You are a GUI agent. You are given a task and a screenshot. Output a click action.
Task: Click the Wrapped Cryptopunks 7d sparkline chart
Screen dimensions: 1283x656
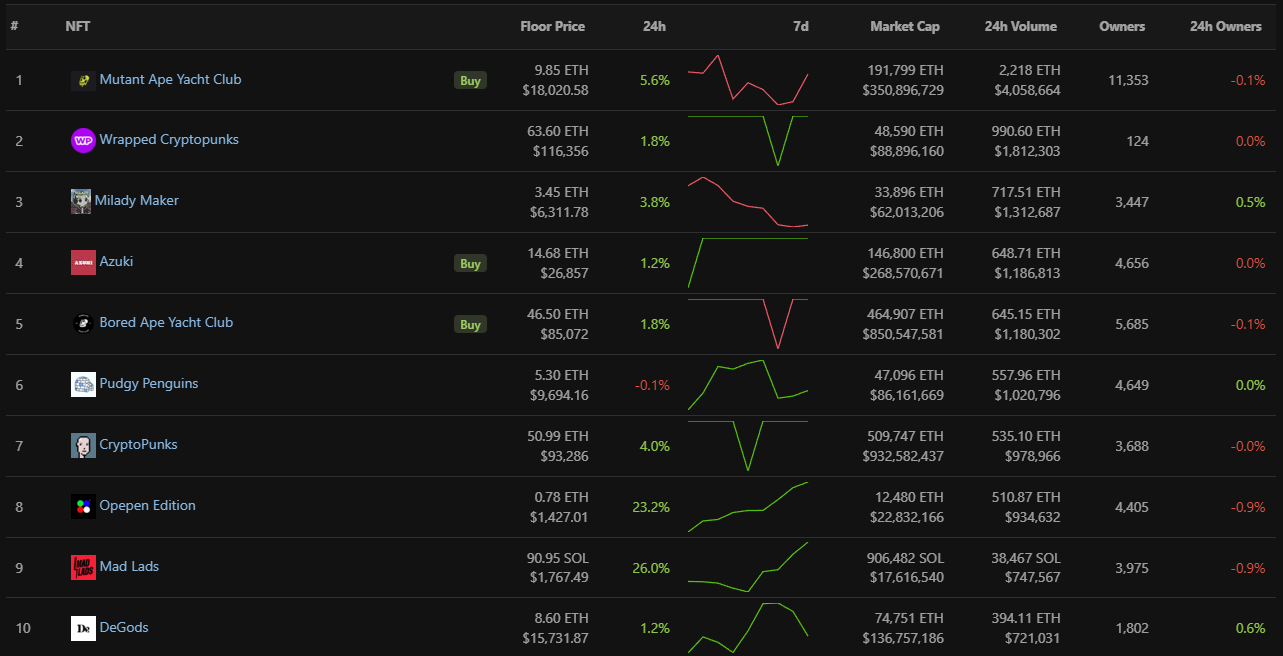click(x=748, y=141)
